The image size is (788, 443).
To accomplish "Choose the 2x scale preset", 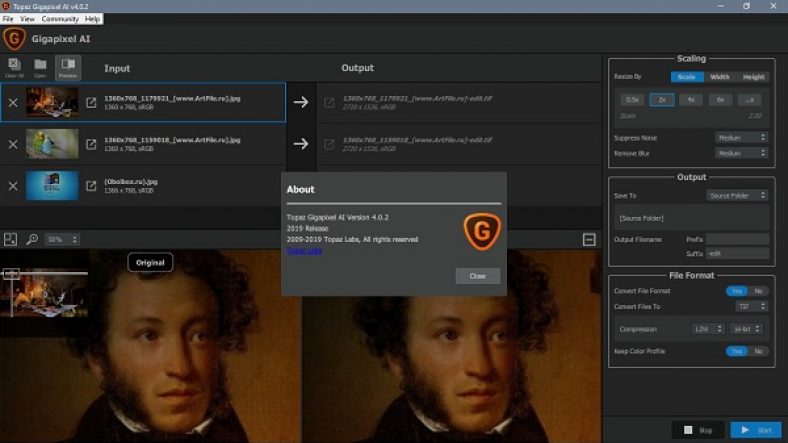I will point(662,100).
